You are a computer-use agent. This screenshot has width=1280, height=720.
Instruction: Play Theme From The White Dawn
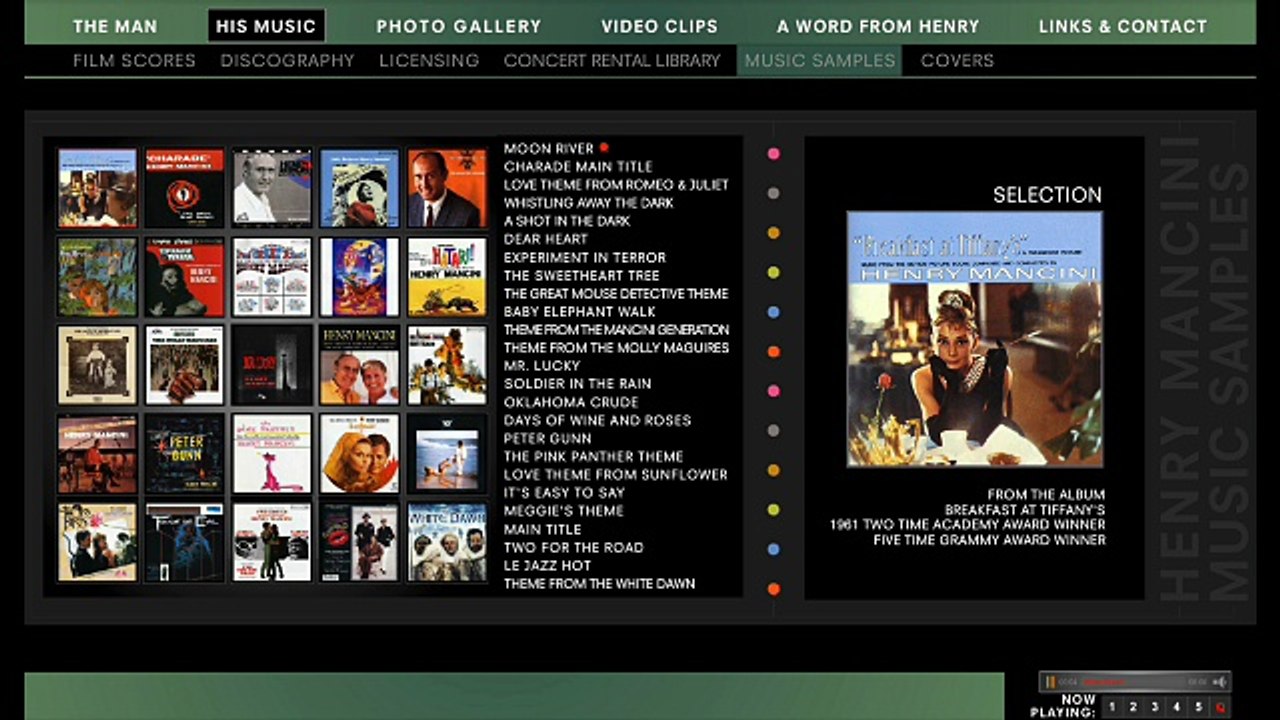click(599, 583)
